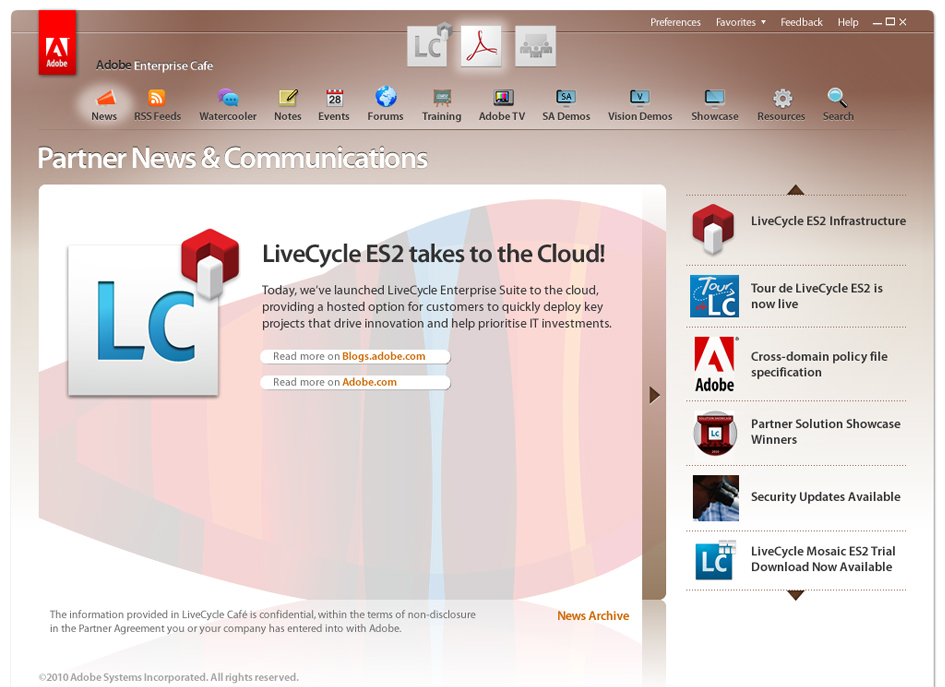The image size is (945, 687).
Task: Go to the Training section label
Action: (x=442, y=116)
